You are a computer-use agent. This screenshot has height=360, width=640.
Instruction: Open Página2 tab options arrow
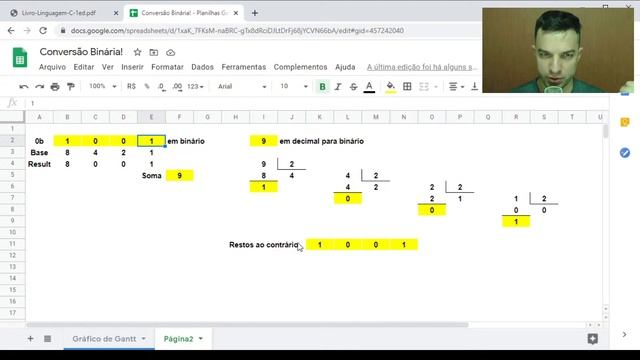tap(201, 338)
